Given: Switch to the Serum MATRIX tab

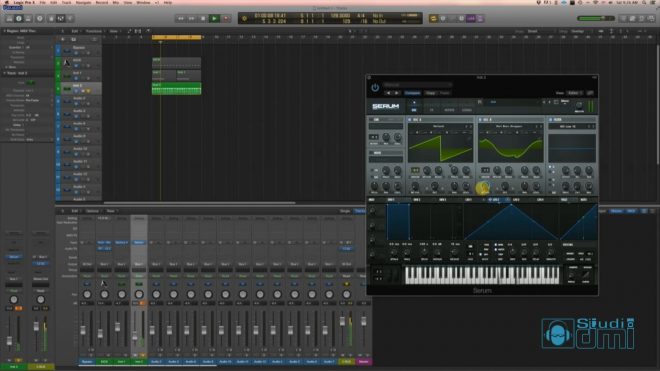Looking at the screenshot, I should coord(449,110).
